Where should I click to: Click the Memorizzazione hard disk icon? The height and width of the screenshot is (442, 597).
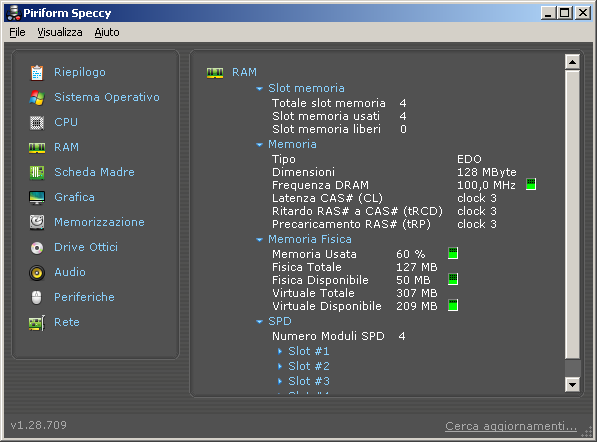coord(37,222)
